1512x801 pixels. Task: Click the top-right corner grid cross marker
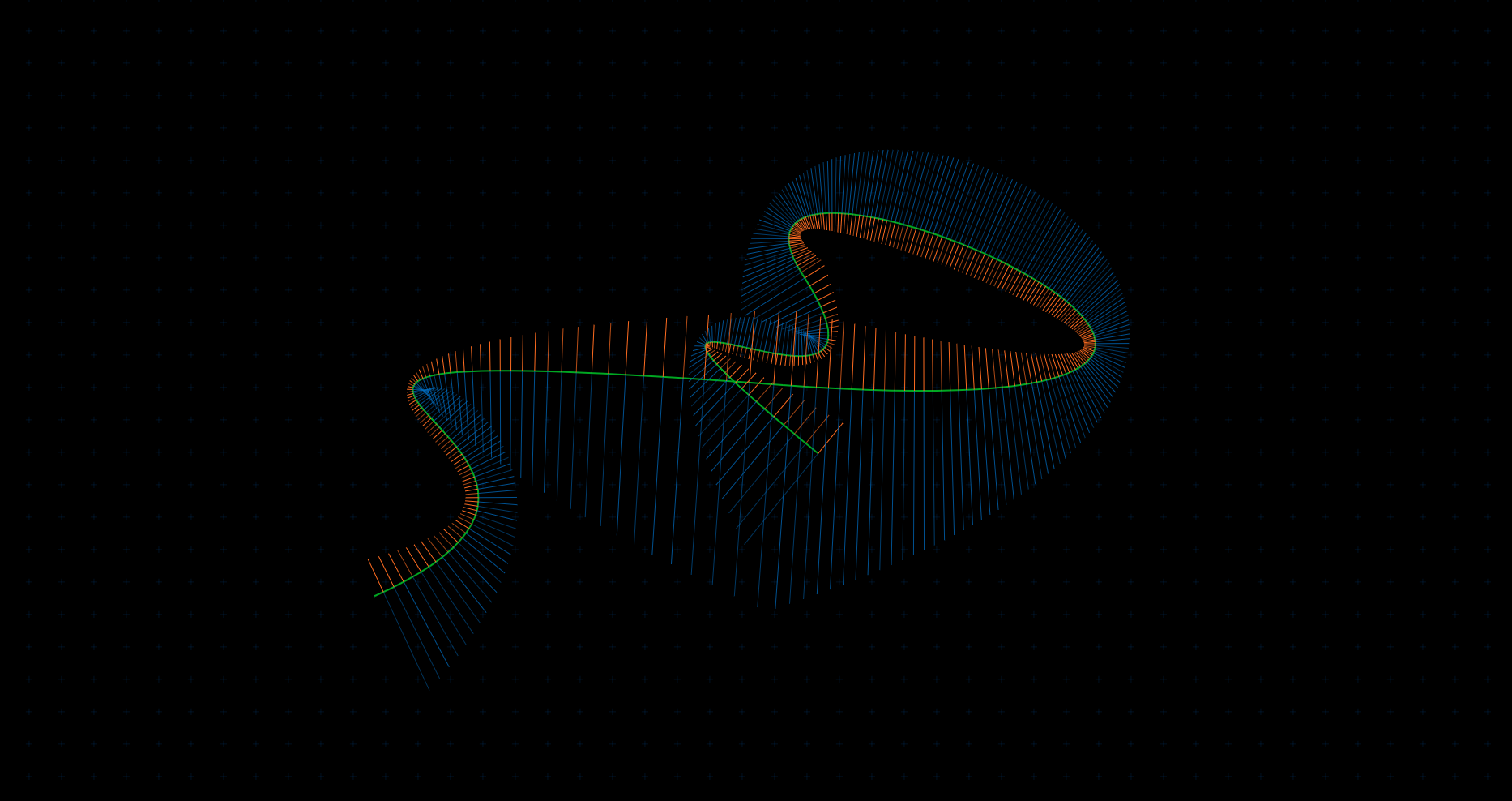click(1487, 30)
